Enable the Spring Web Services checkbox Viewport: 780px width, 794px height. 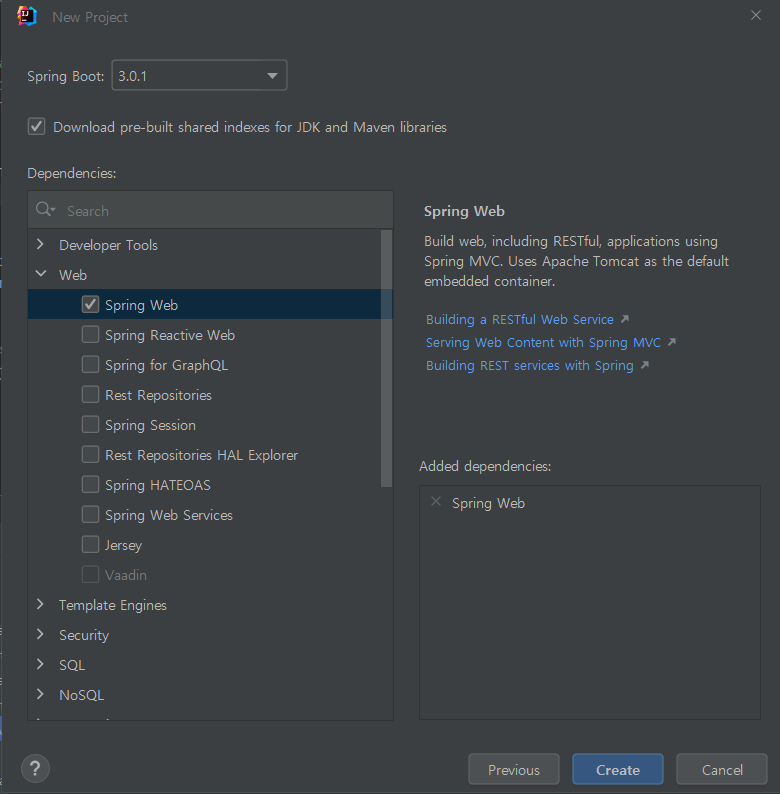90,514
